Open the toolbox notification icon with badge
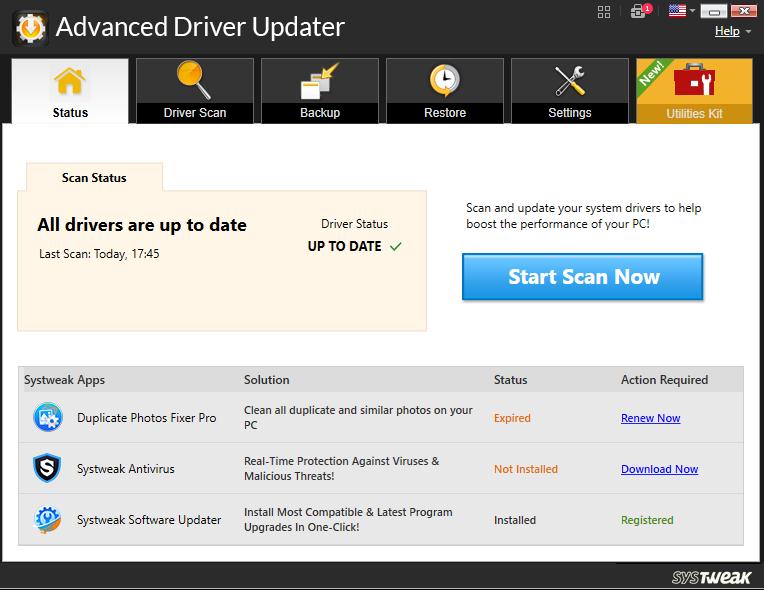764x590 pixels. [640, 12]
